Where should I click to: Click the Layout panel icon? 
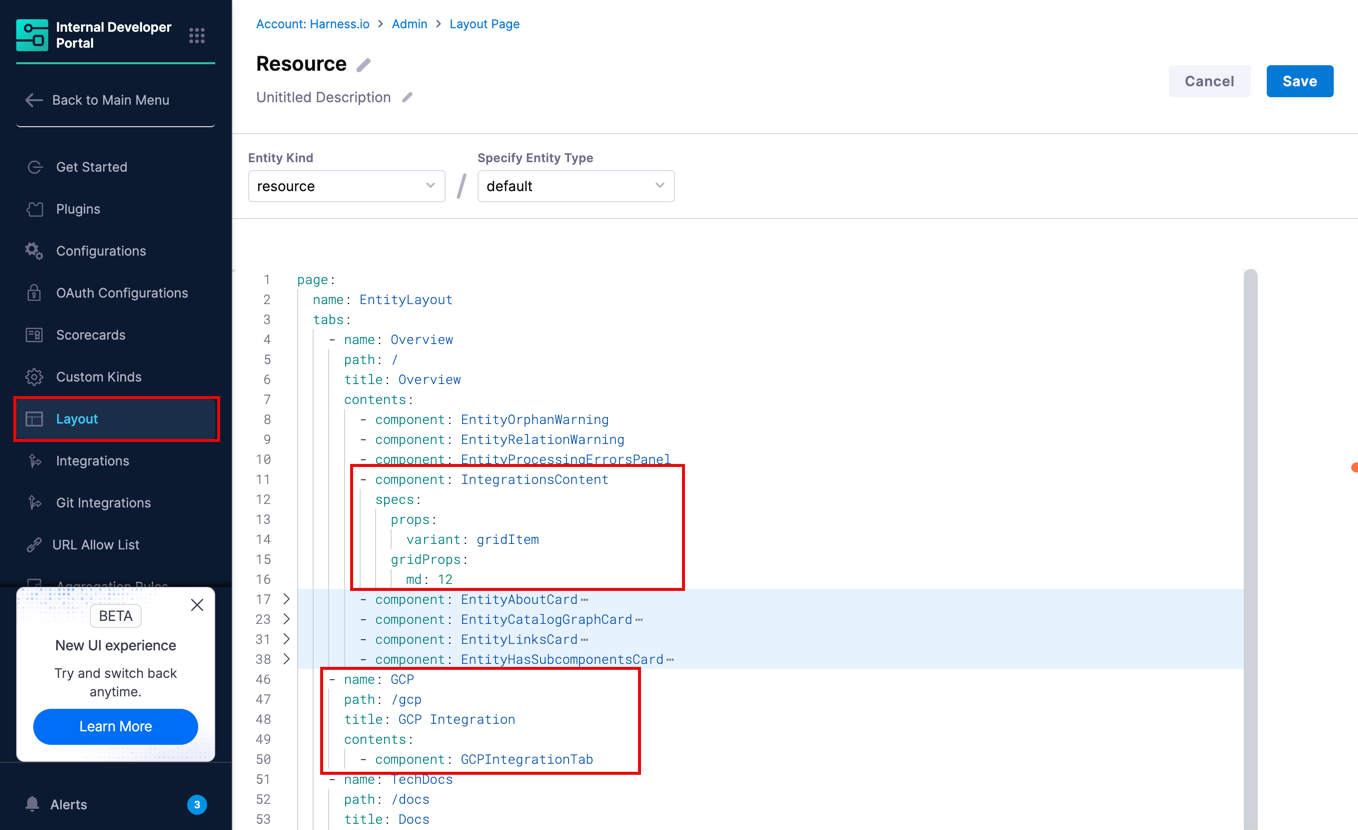[34, 419]
